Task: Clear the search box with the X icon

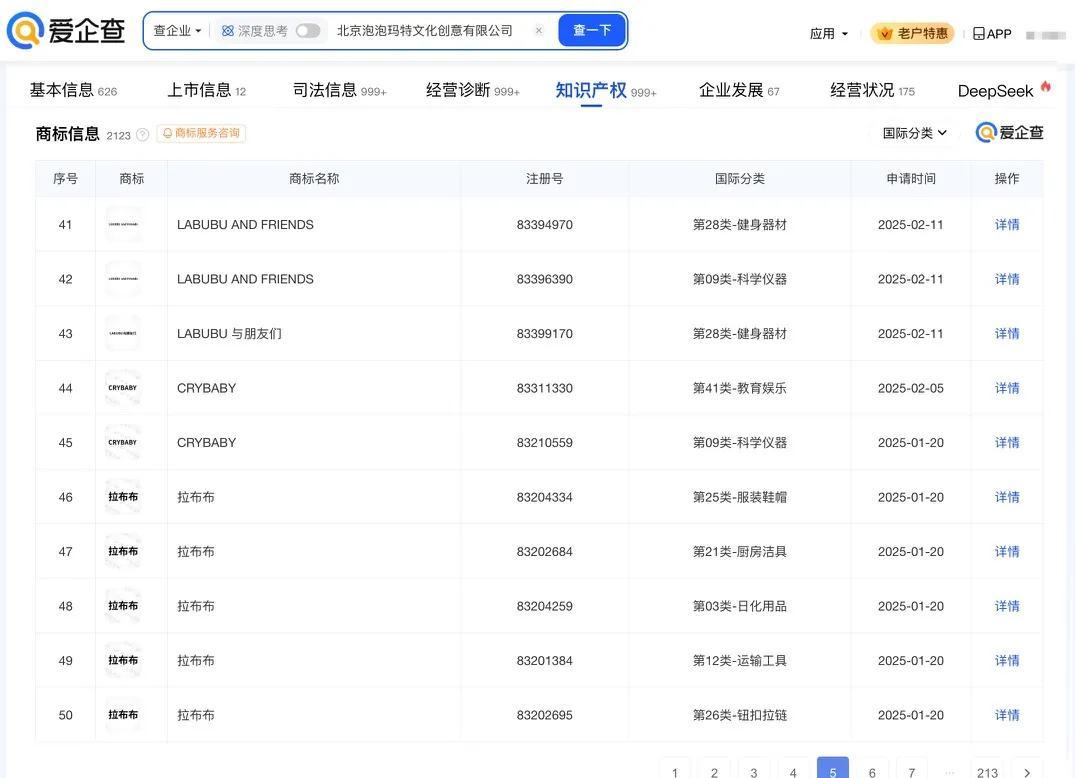Action: click(539, 31)
